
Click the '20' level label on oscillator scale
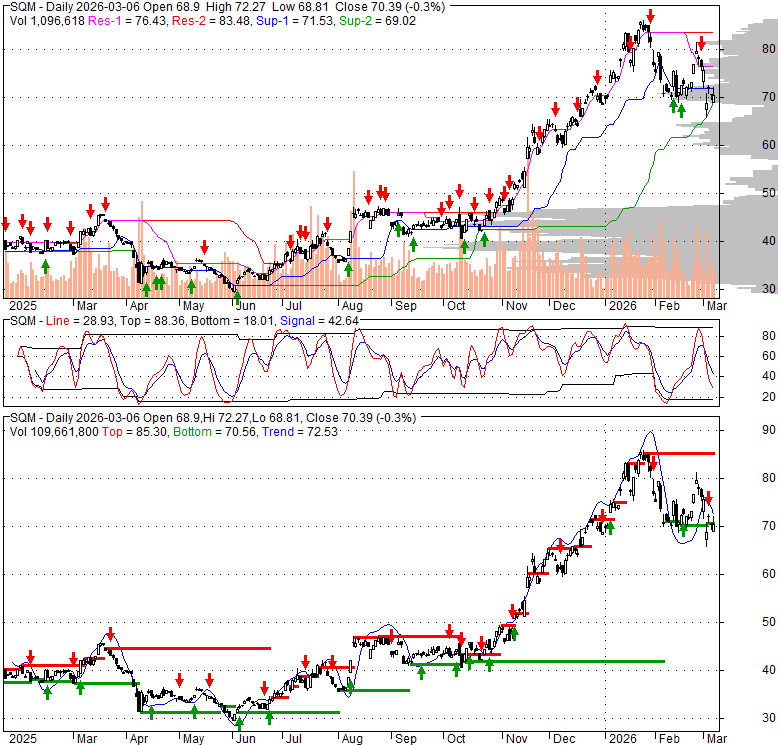[x=769, y=397]
